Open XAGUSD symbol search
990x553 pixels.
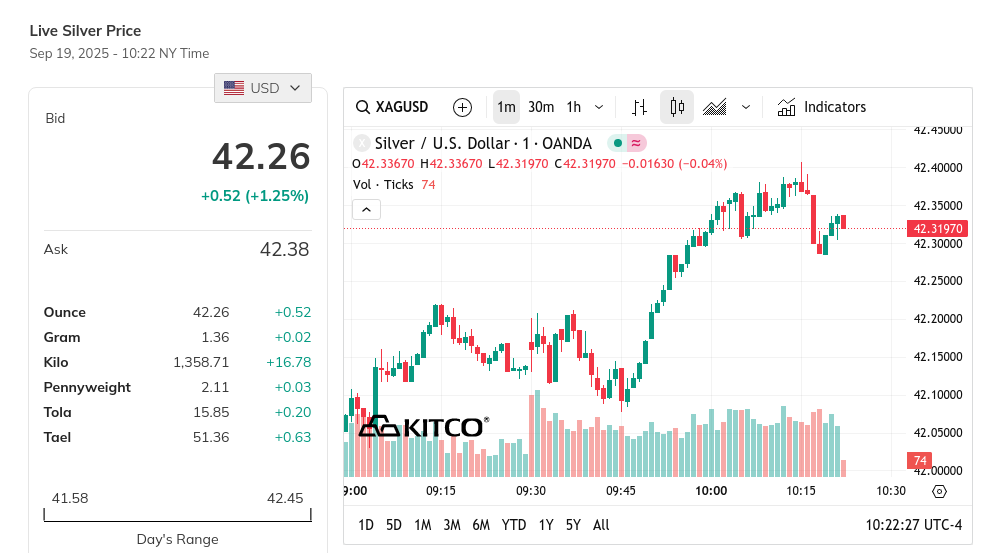tap(392, 107)
